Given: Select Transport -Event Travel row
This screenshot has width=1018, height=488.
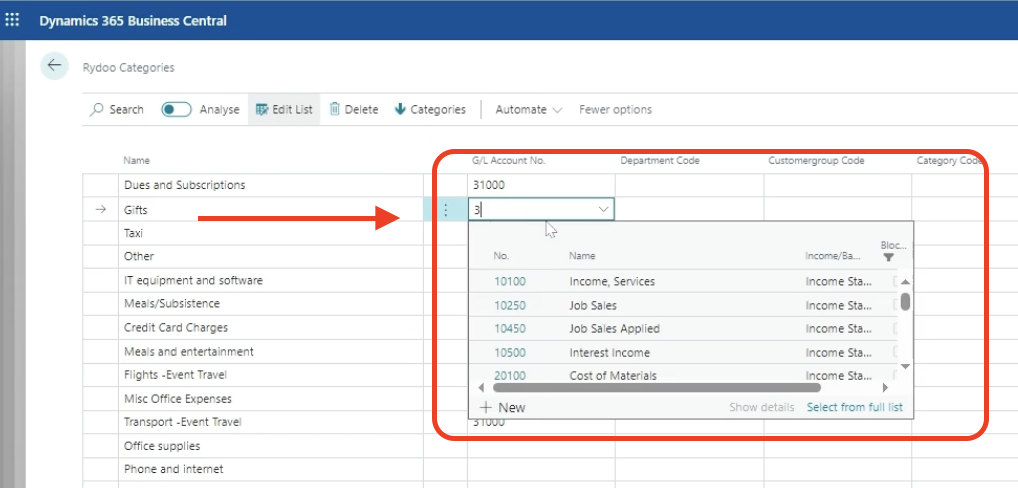Looking at the screenshot, I should (182, 422).
